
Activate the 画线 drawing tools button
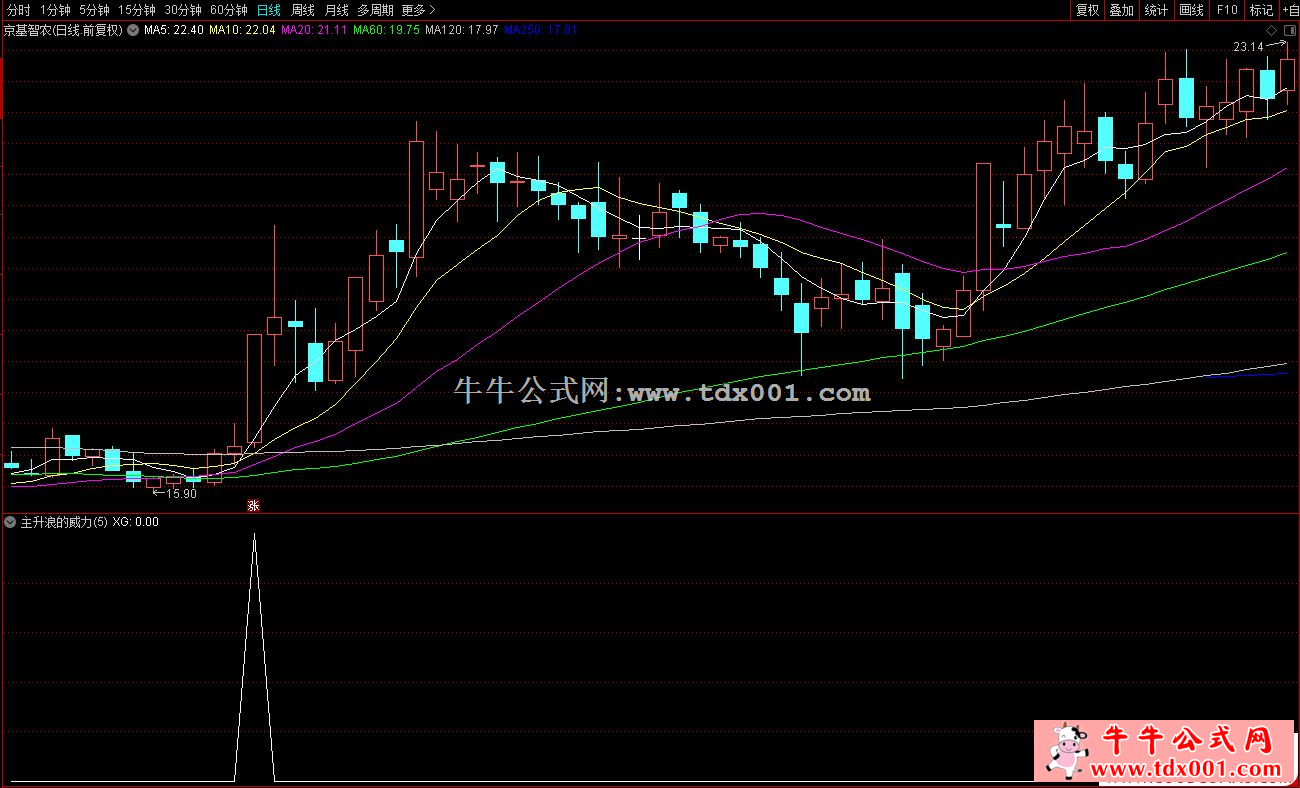(x=1191, y=10)
